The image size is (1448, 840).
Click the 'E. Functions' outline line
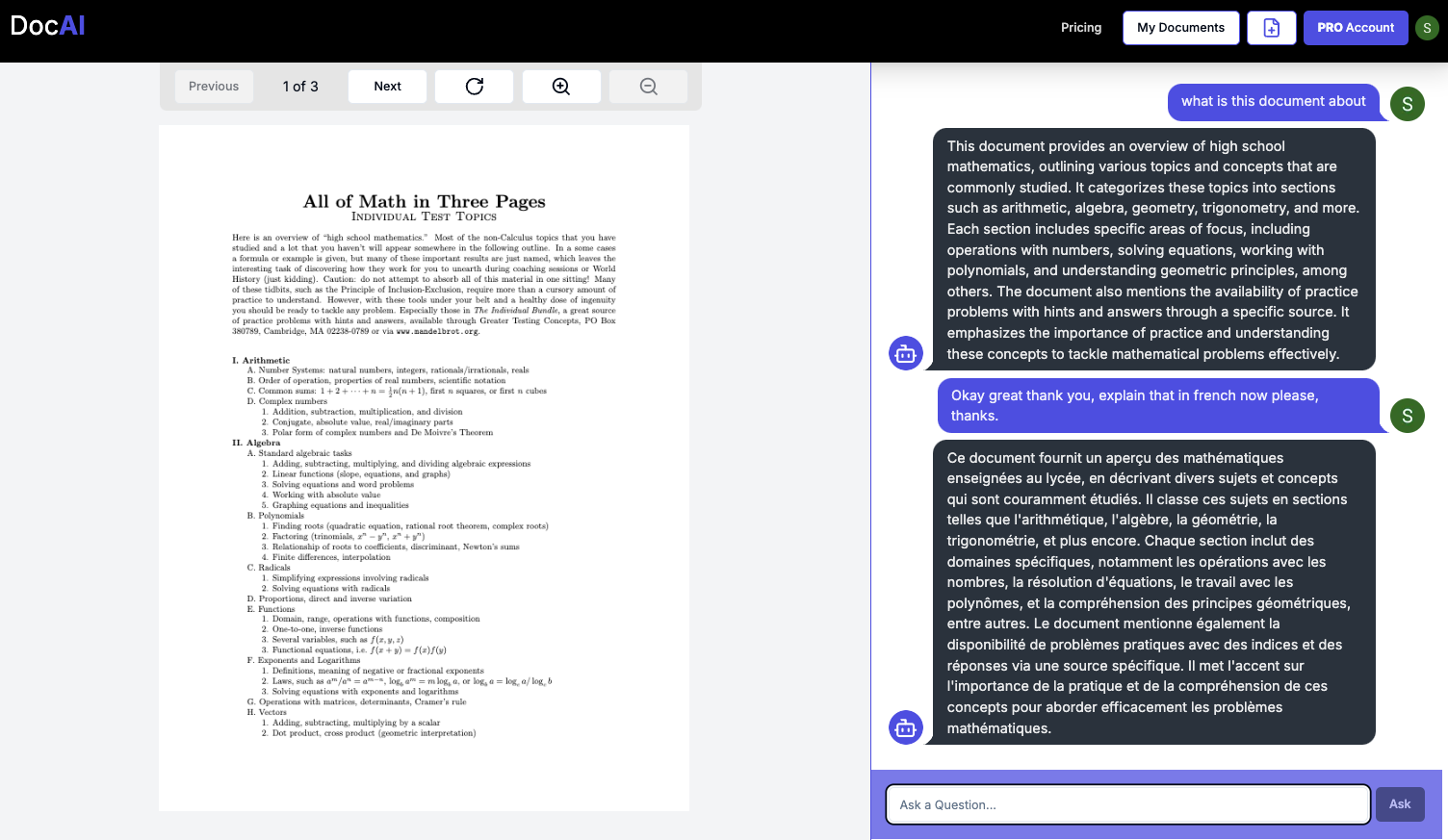(271, 609)
